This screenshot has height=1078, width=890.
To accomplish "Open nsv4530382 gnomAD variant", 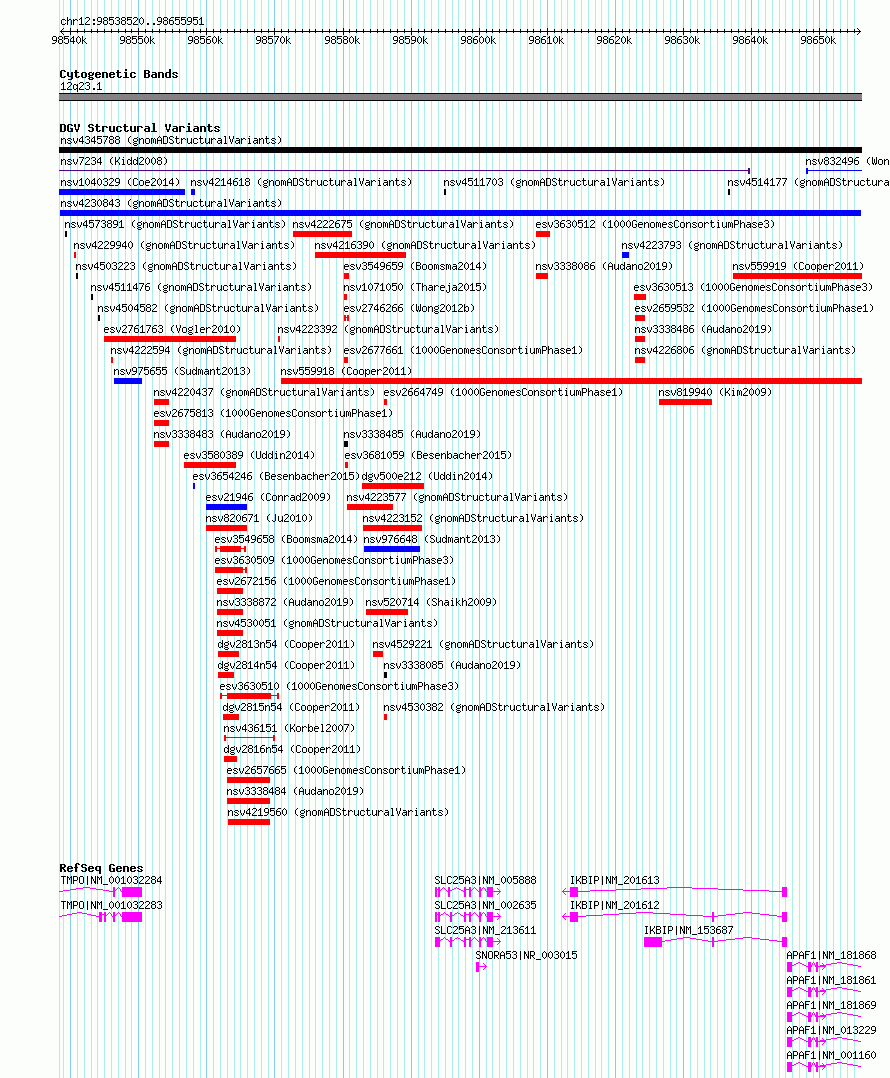I will click(x=494, y=707).
